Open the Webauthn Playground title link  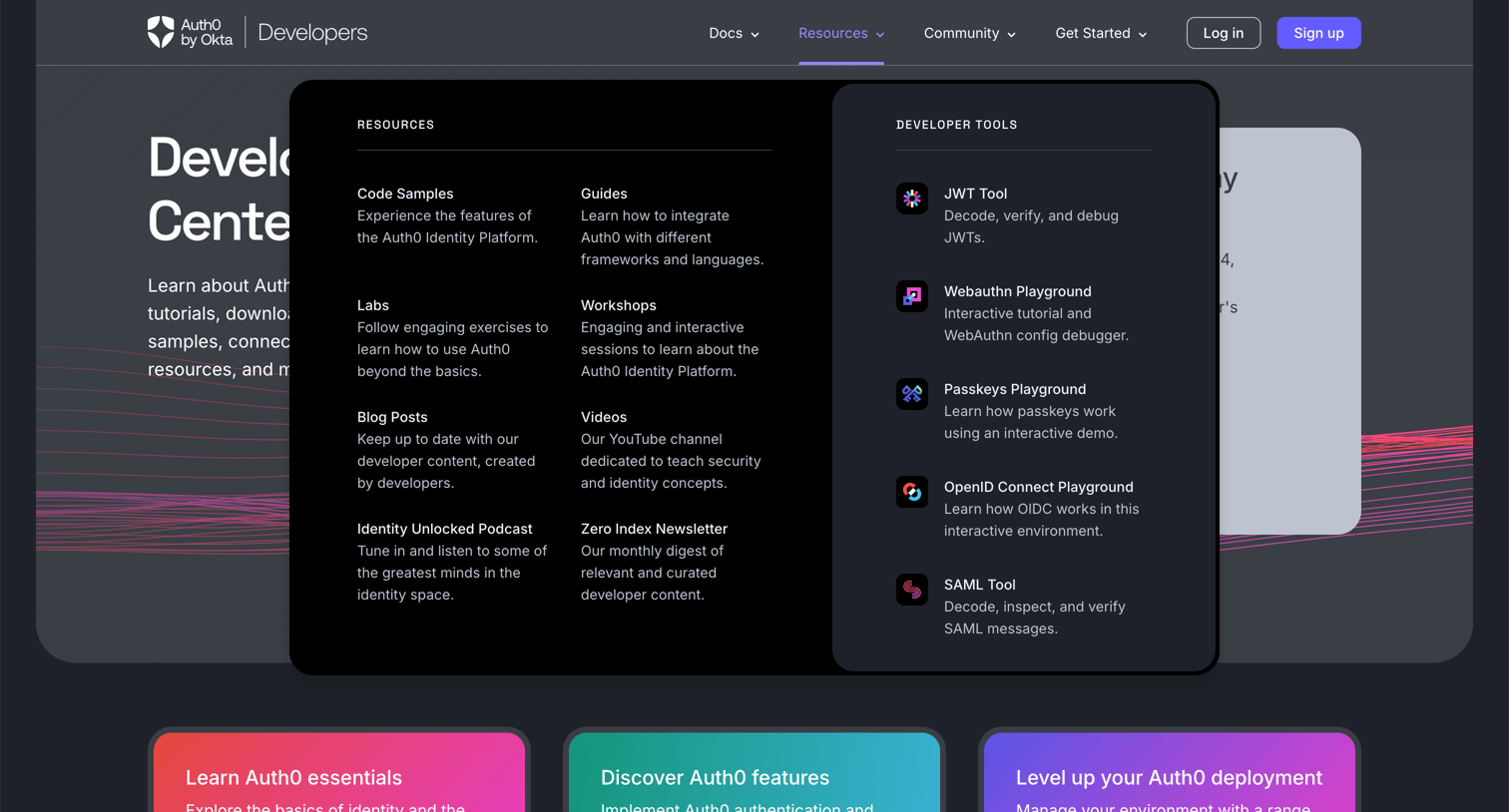(1018, 291)
